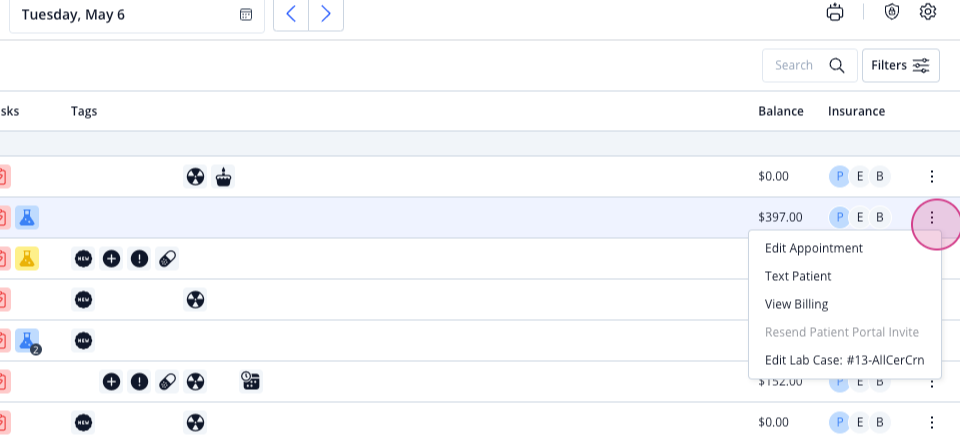Click the calendar-clock icon in $152.00 row

click(x=250, y=381)
